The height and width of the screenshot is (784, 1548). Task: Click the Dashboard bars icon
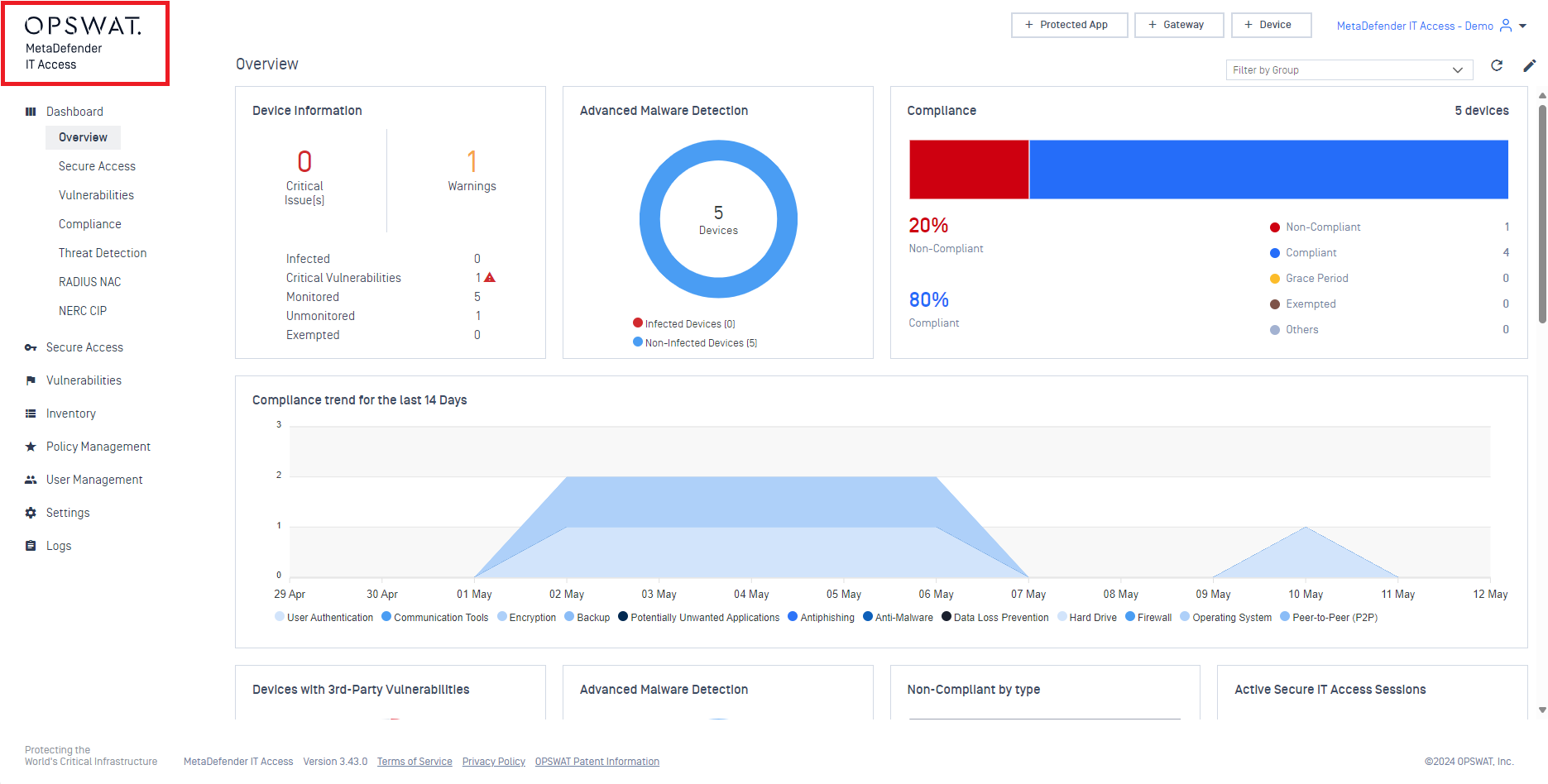(x=31, y=112)
